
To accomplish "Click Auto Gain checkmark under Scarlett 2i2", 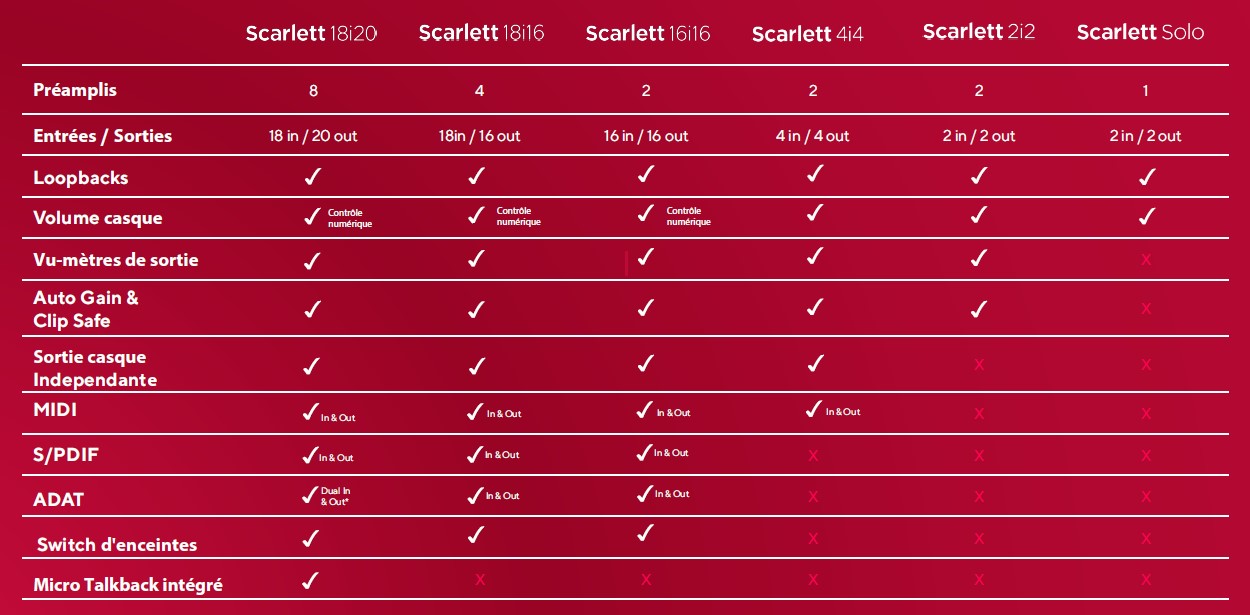I will click(979, 309).
